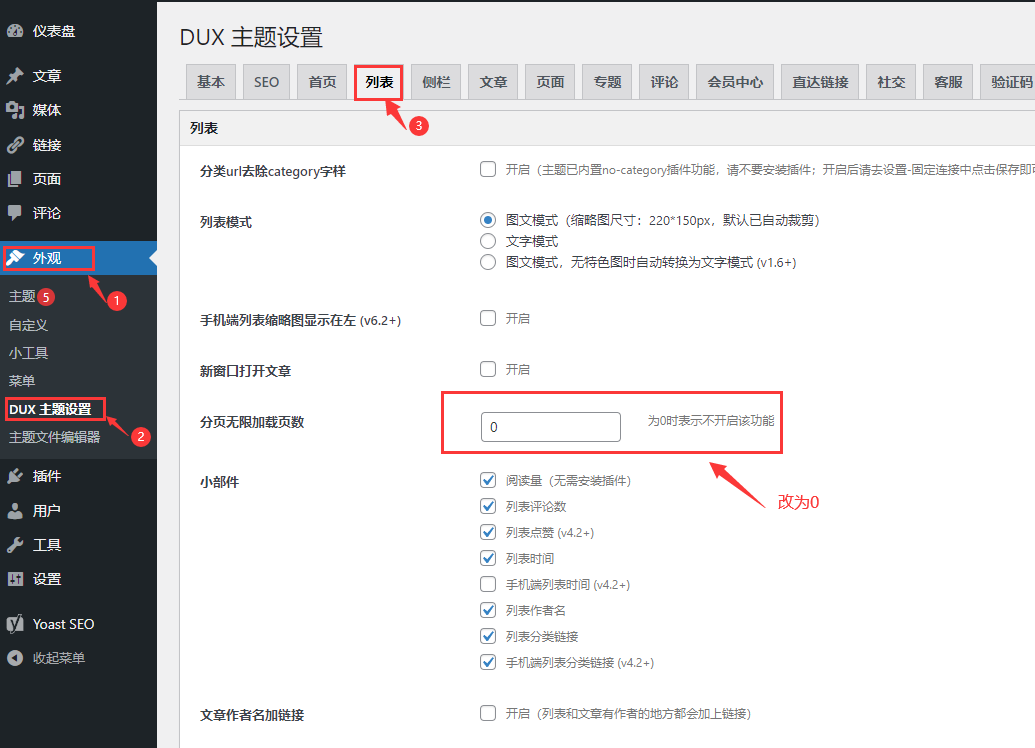This screenshot has height=748, width=1035.
Task: Open 用户 in the sidebar menu
Action: click(79, 510)
